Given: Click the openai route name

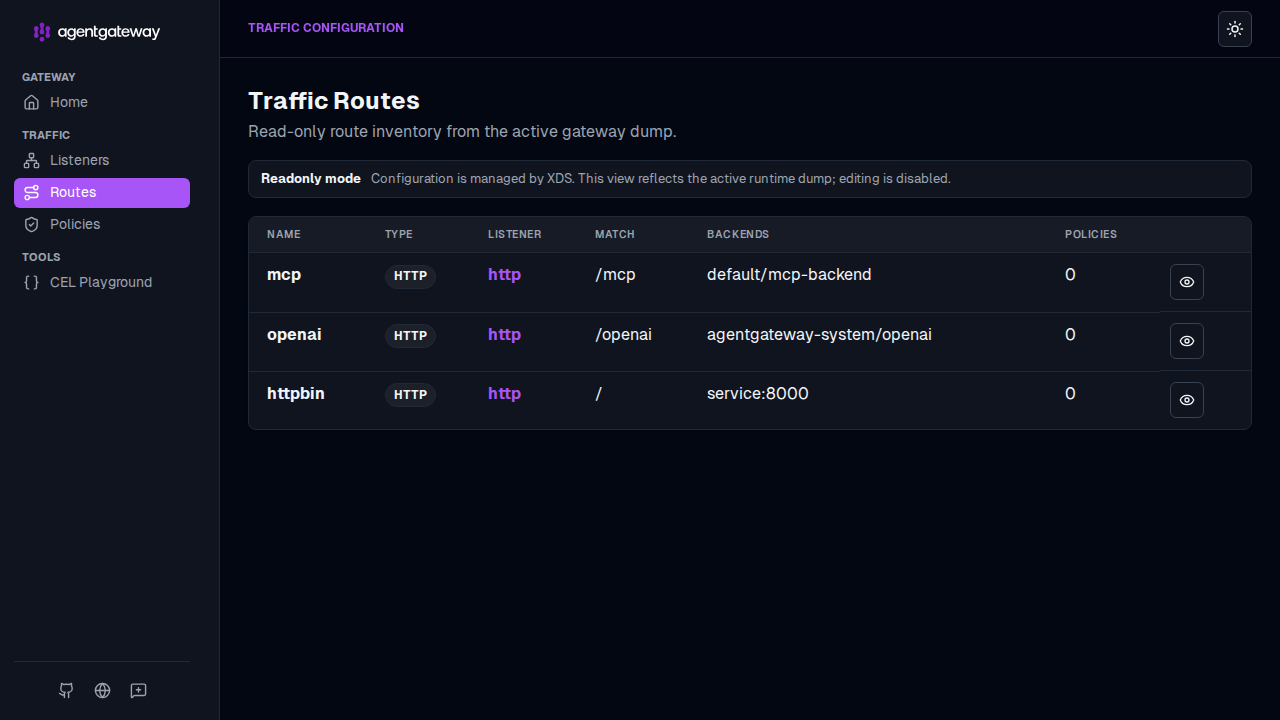Looking at the screenshot, I should click(x=294, y=334).
